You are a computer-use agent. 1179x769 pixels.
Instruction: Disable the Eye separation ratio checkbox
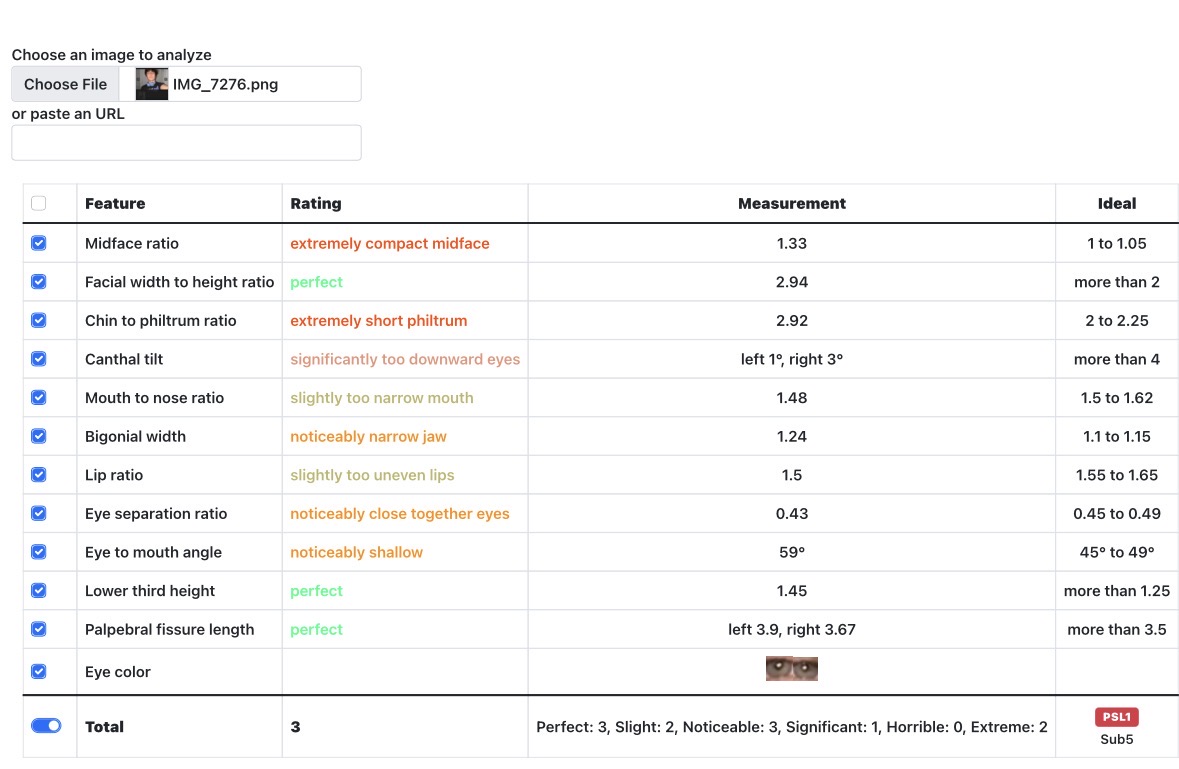click(x=39, y=513)
